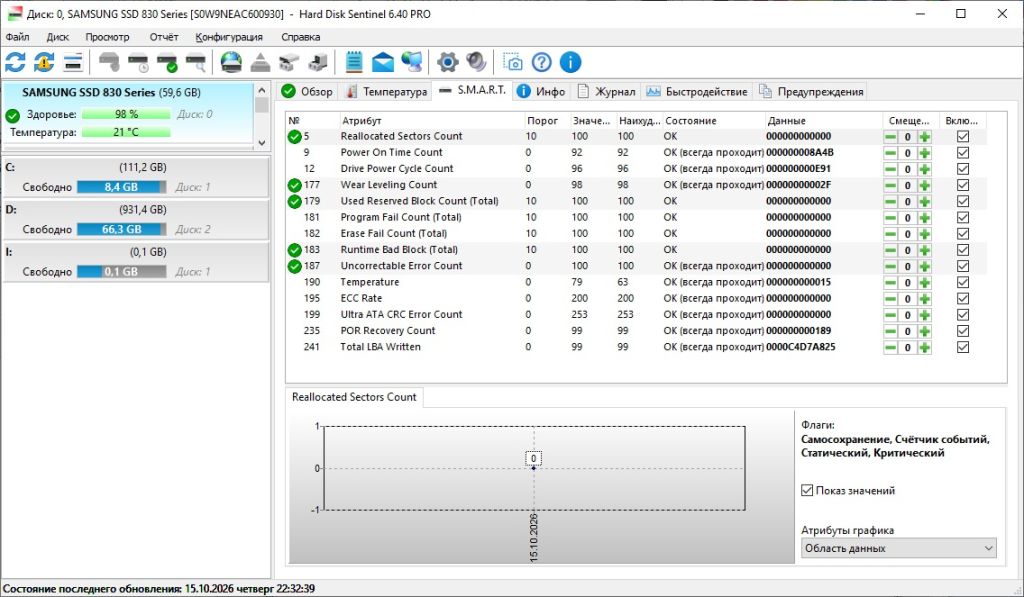Image resolution: width=1024 pixels, height=597 pixels.
Task: Click the blue envelope email icon
Action: click(383, 63)
